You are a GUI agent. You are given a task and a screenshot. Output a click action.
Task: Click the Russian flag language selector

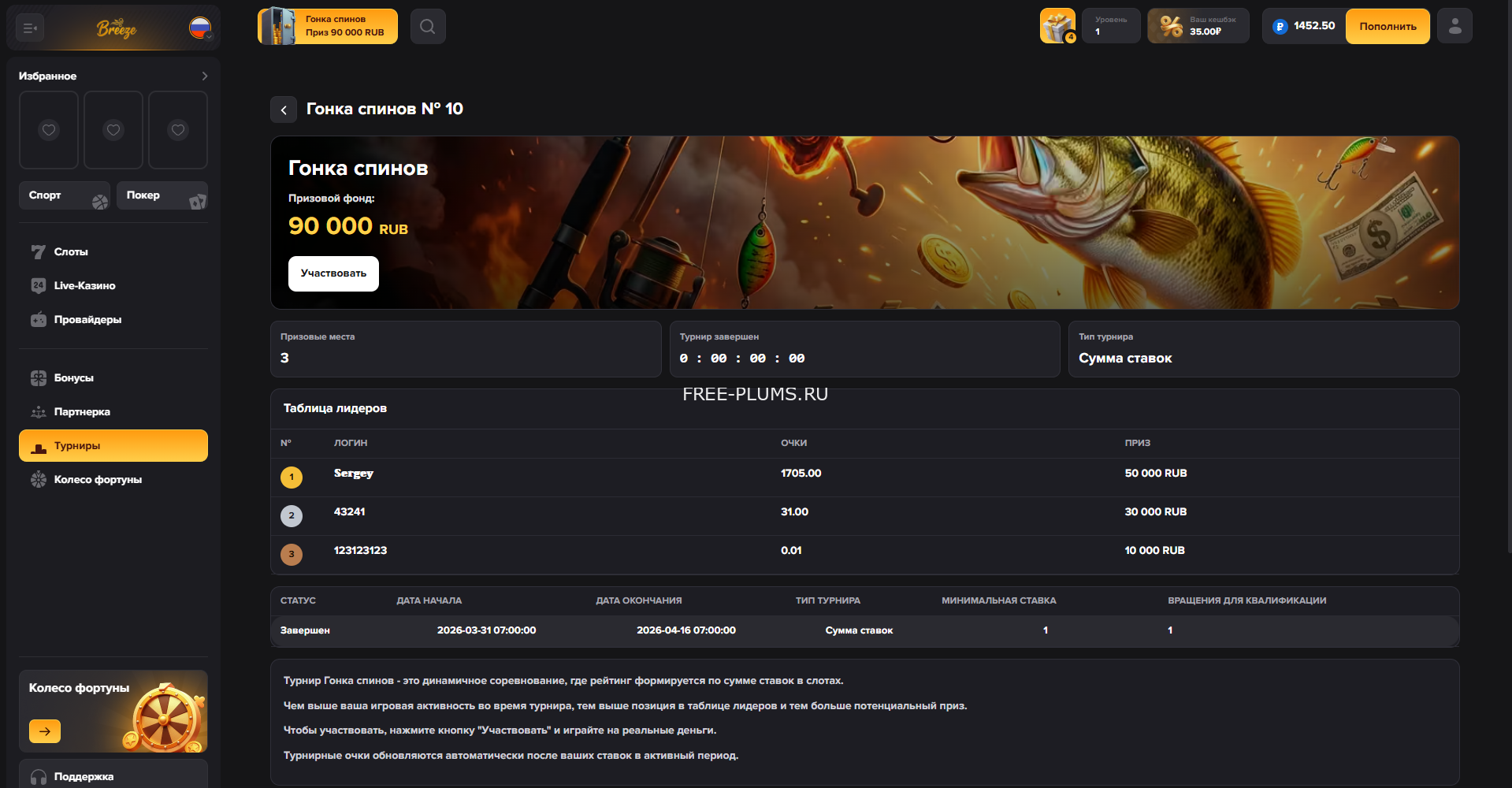[200, 28]
